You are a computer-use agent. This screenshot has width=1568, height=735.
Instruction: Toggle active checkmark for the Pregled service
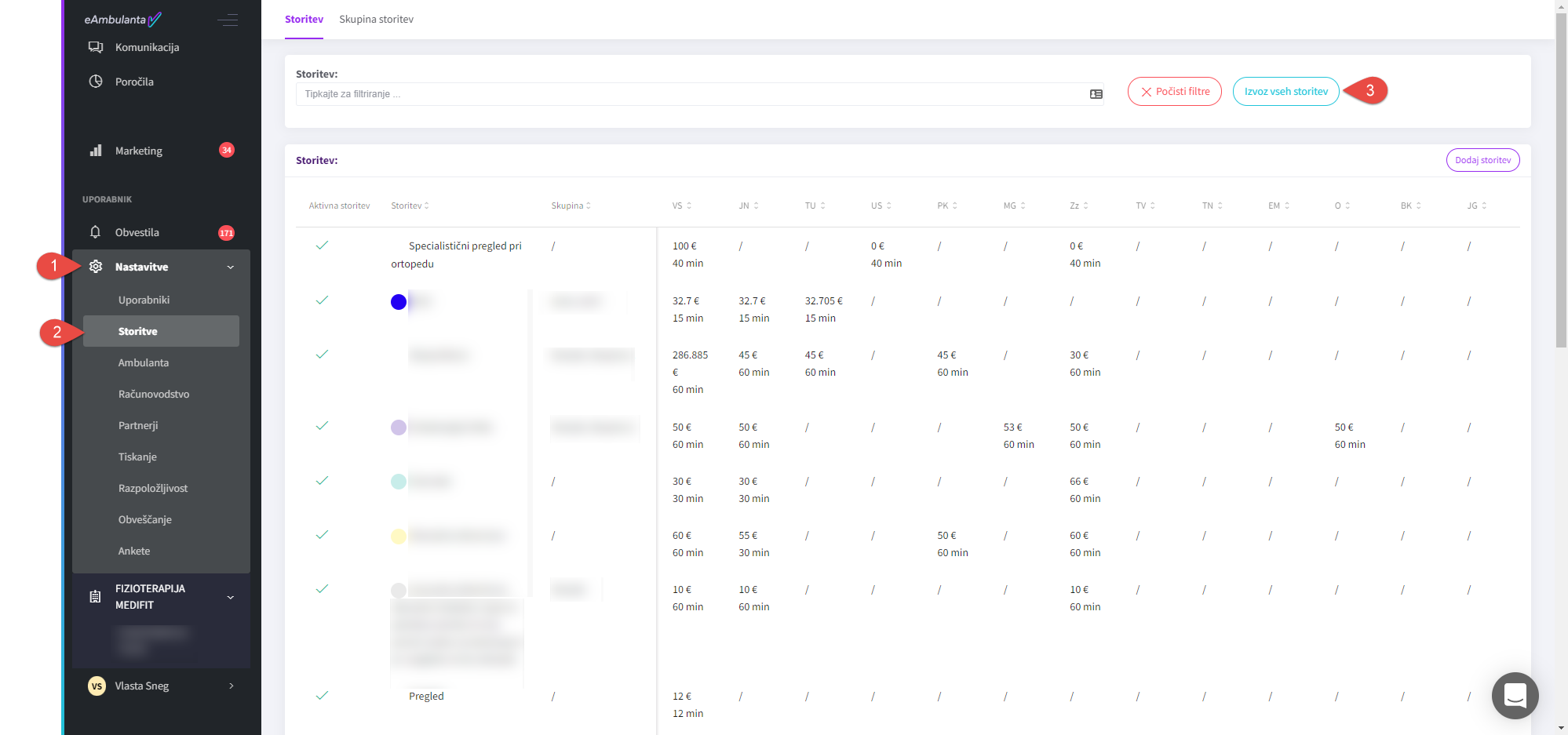point(322,696)
